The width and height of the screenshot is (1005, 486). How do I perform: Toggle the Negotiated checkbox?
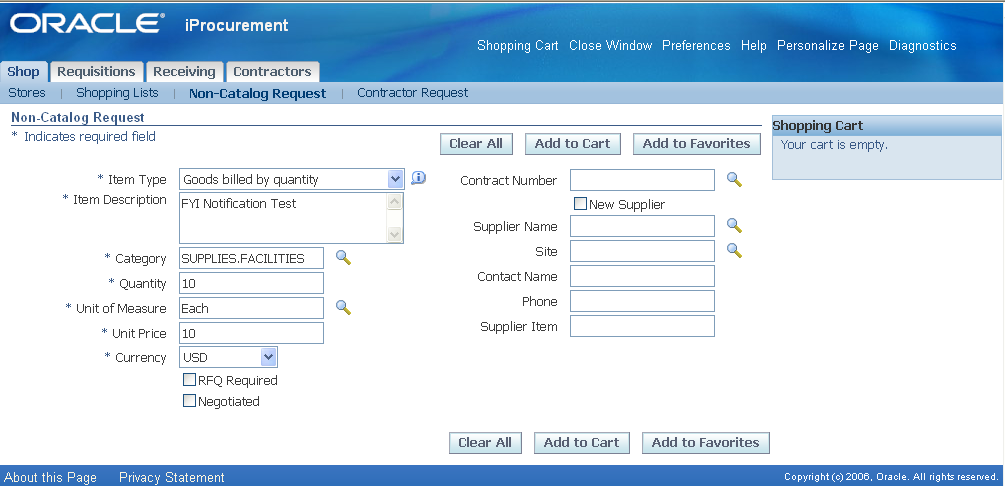(189, 401)
